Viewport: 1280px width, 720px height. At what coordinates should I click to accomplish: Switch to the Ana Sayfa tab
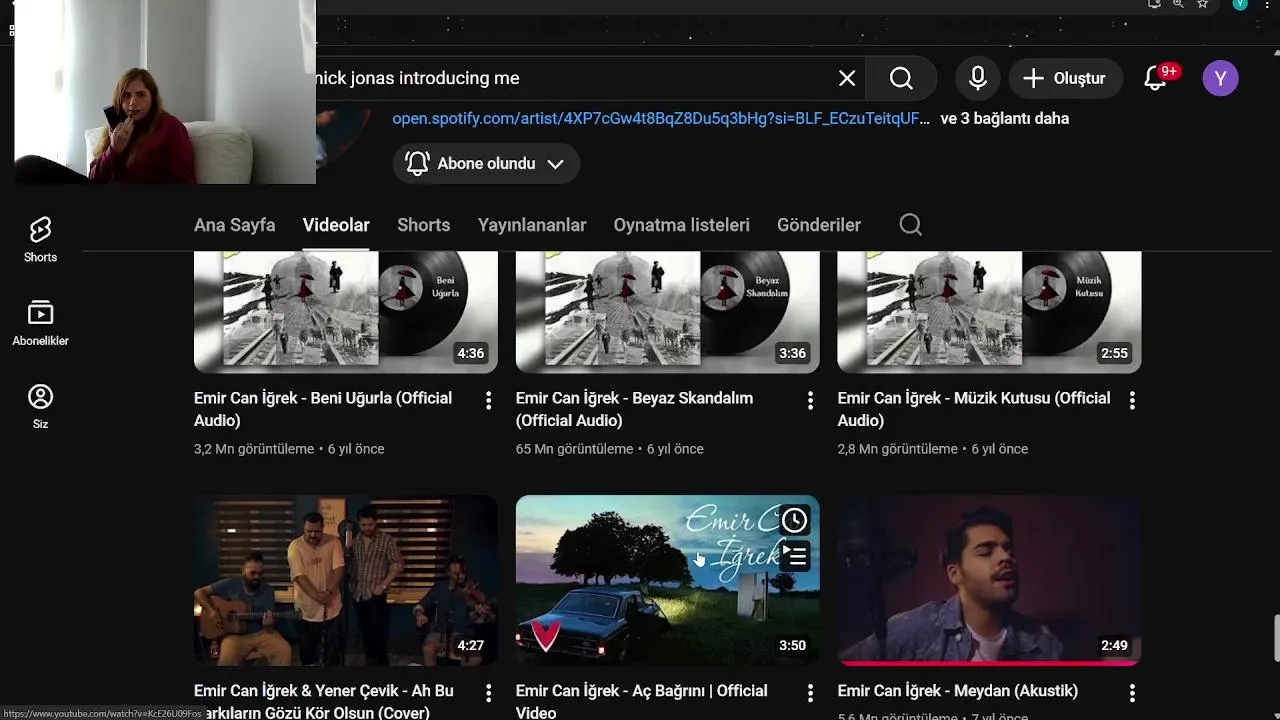234,225
